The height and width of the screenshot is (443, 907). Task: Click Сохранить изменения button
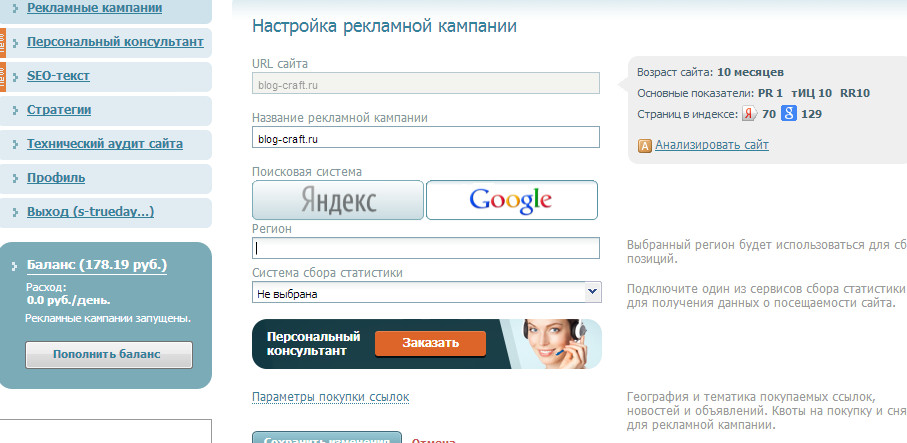tap(327, 438)
